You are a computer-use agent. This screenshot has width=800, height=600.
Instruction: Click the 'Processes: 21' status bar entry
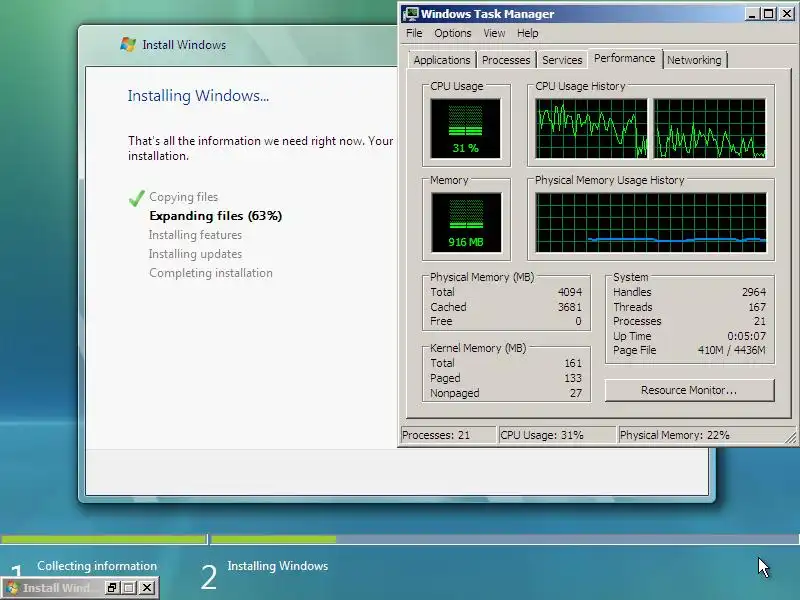click(448, 435)
